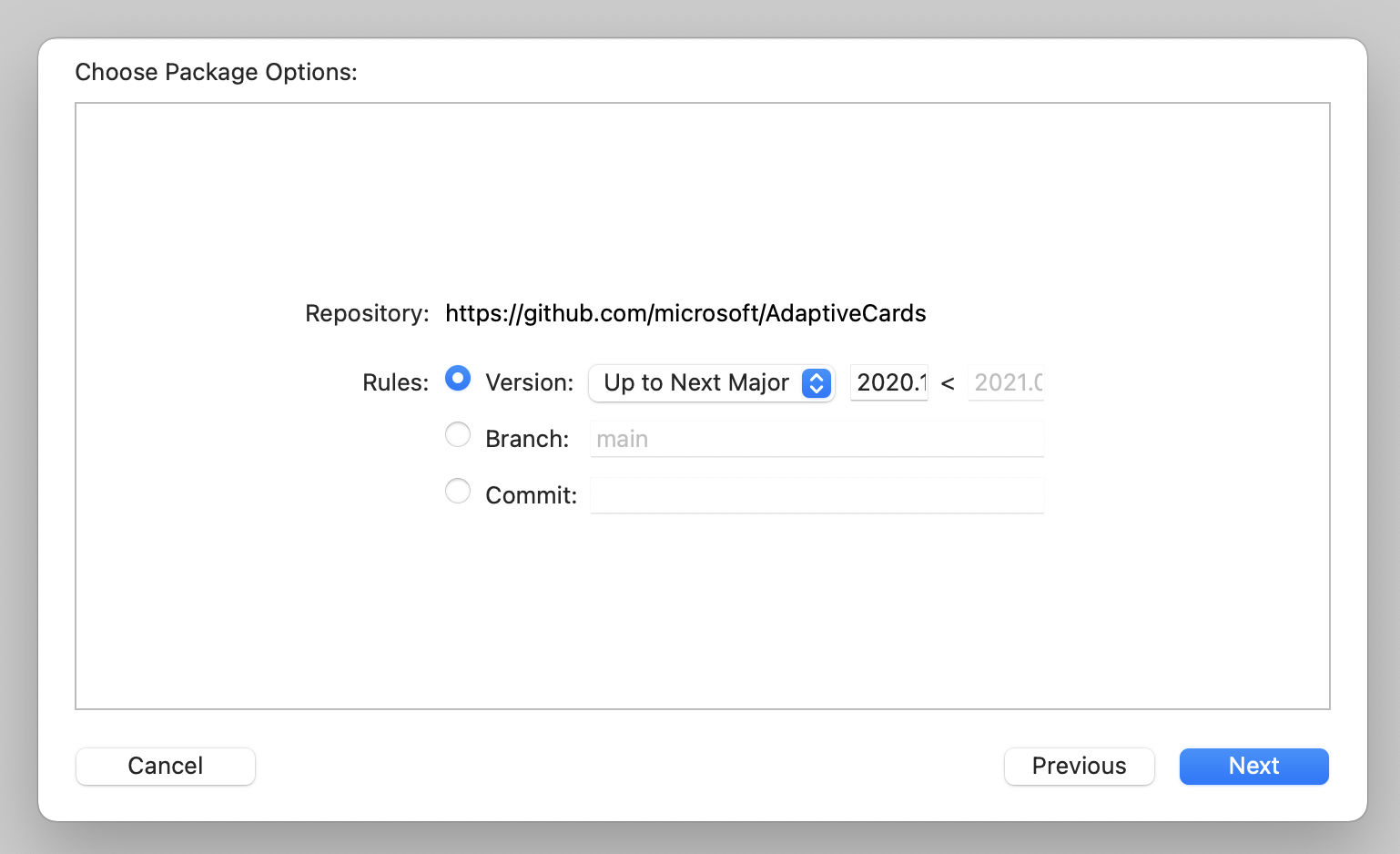1400x854 pixels.
Task: Click the Rules label
Action: click(394, 382)
